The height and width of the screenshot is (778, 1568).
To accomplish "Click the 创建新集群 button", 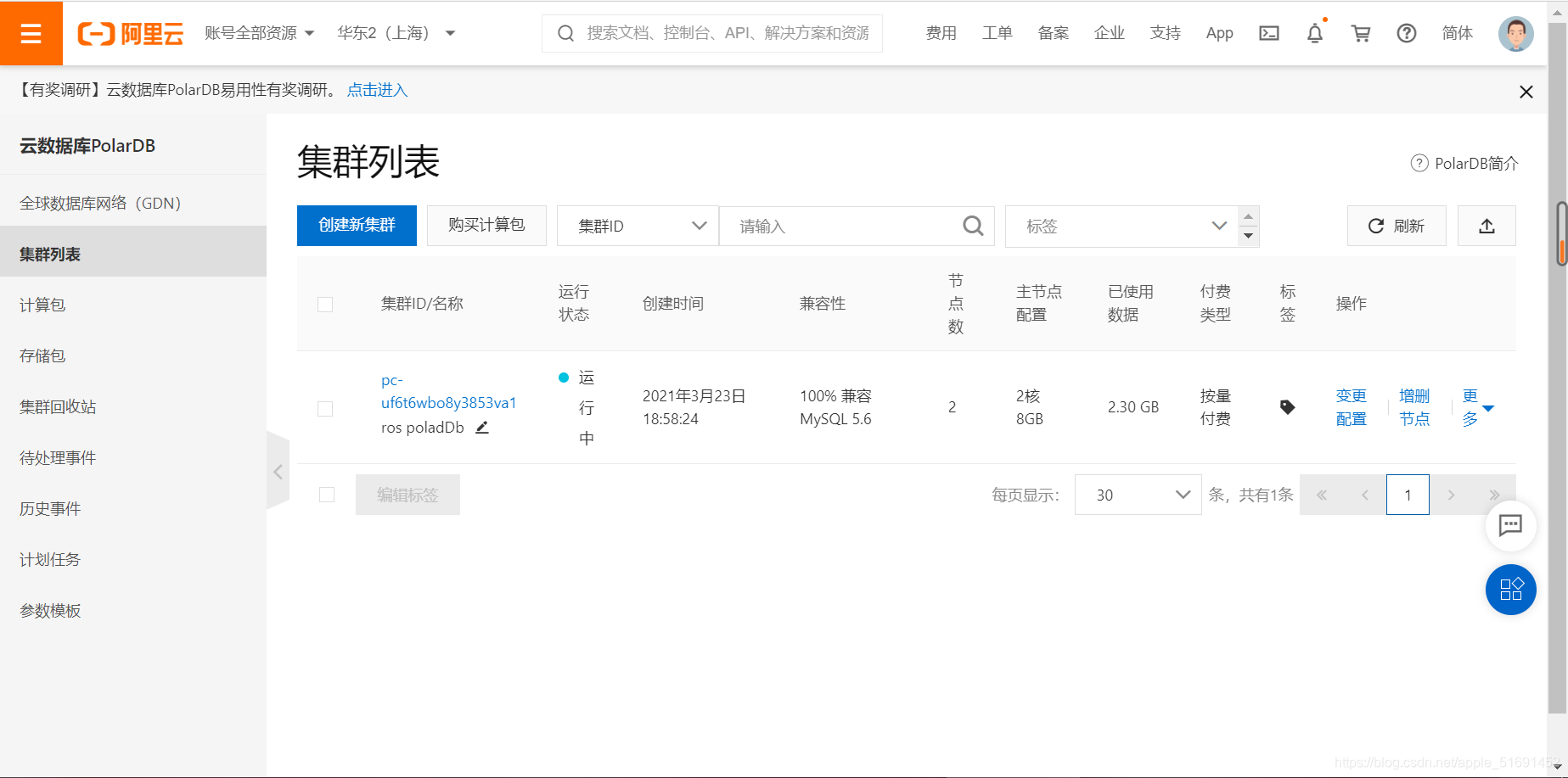I will pyautogui.click(x=357, y=225).
